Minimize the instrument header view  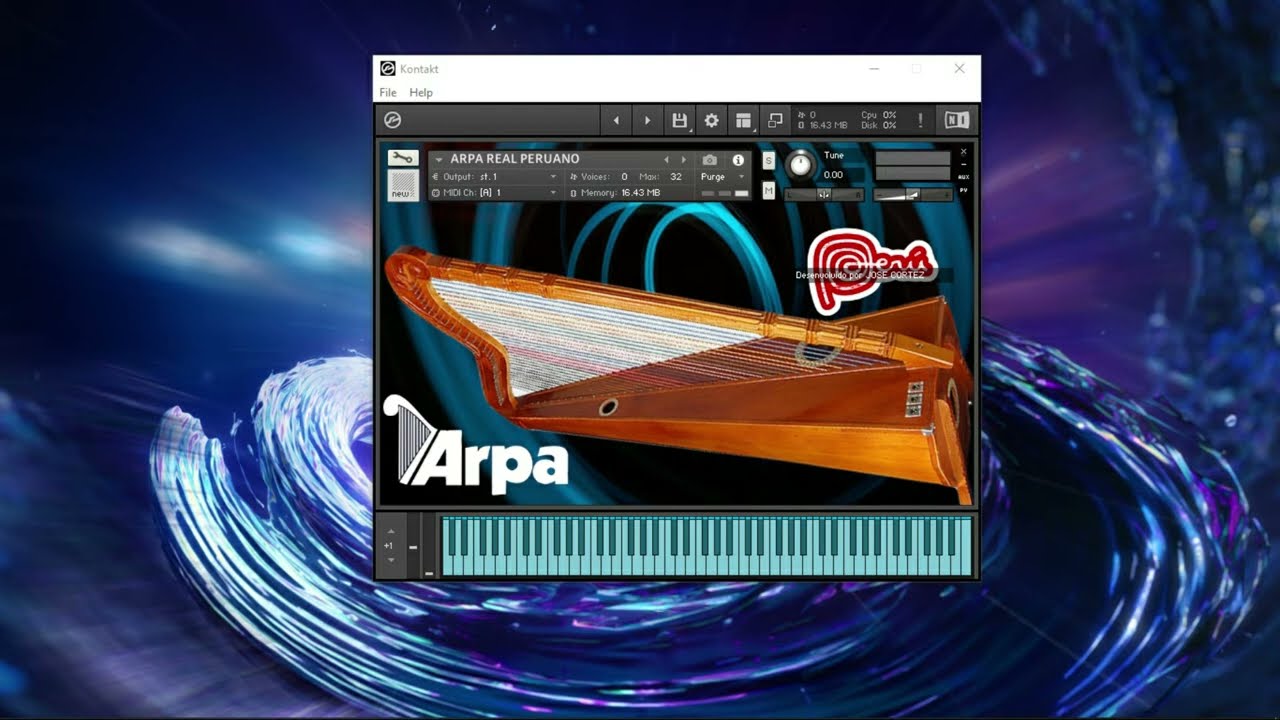[963, 165]
